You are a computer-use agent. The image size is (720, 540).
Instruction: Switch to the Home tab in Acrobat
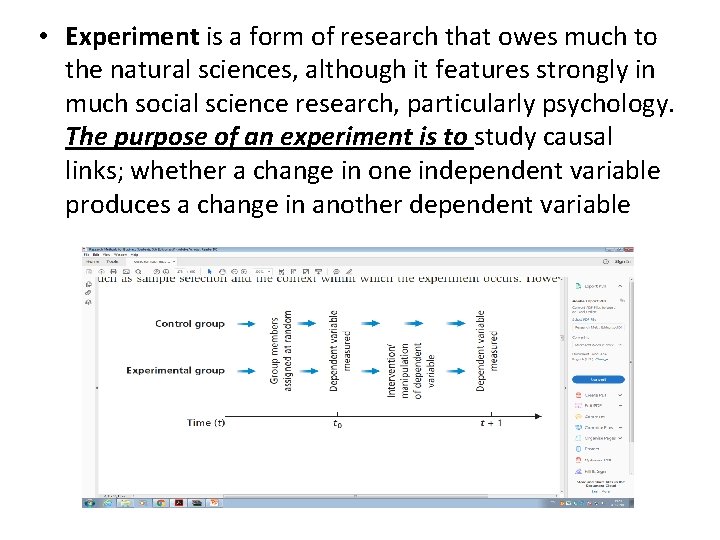tap(93, 262)
